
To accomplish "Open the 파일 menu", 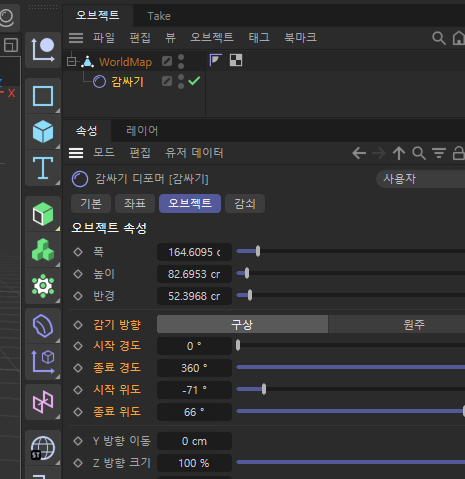I will pyautogui.click(x=104, y=37).
